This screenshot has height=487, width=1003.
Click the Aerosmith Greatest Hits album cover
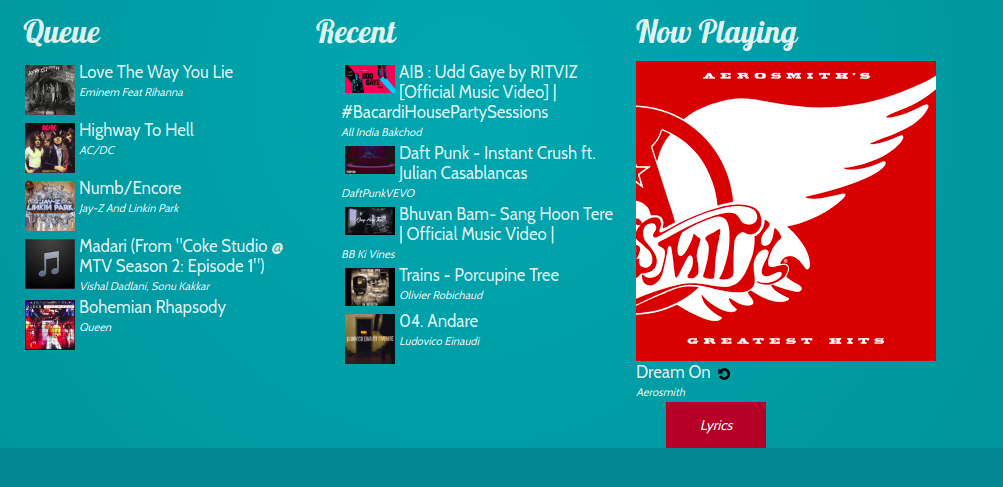point(786,211)
